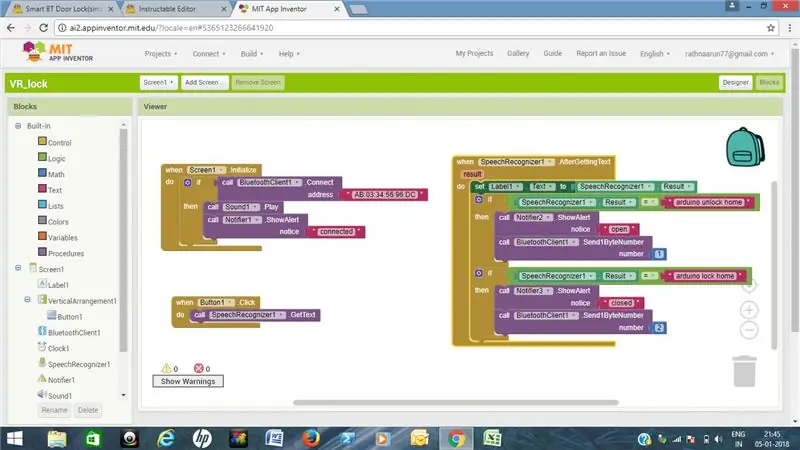Open the Help dropdown menu
The height and width of the screenshot is (450, 800).
pos(289,54)
